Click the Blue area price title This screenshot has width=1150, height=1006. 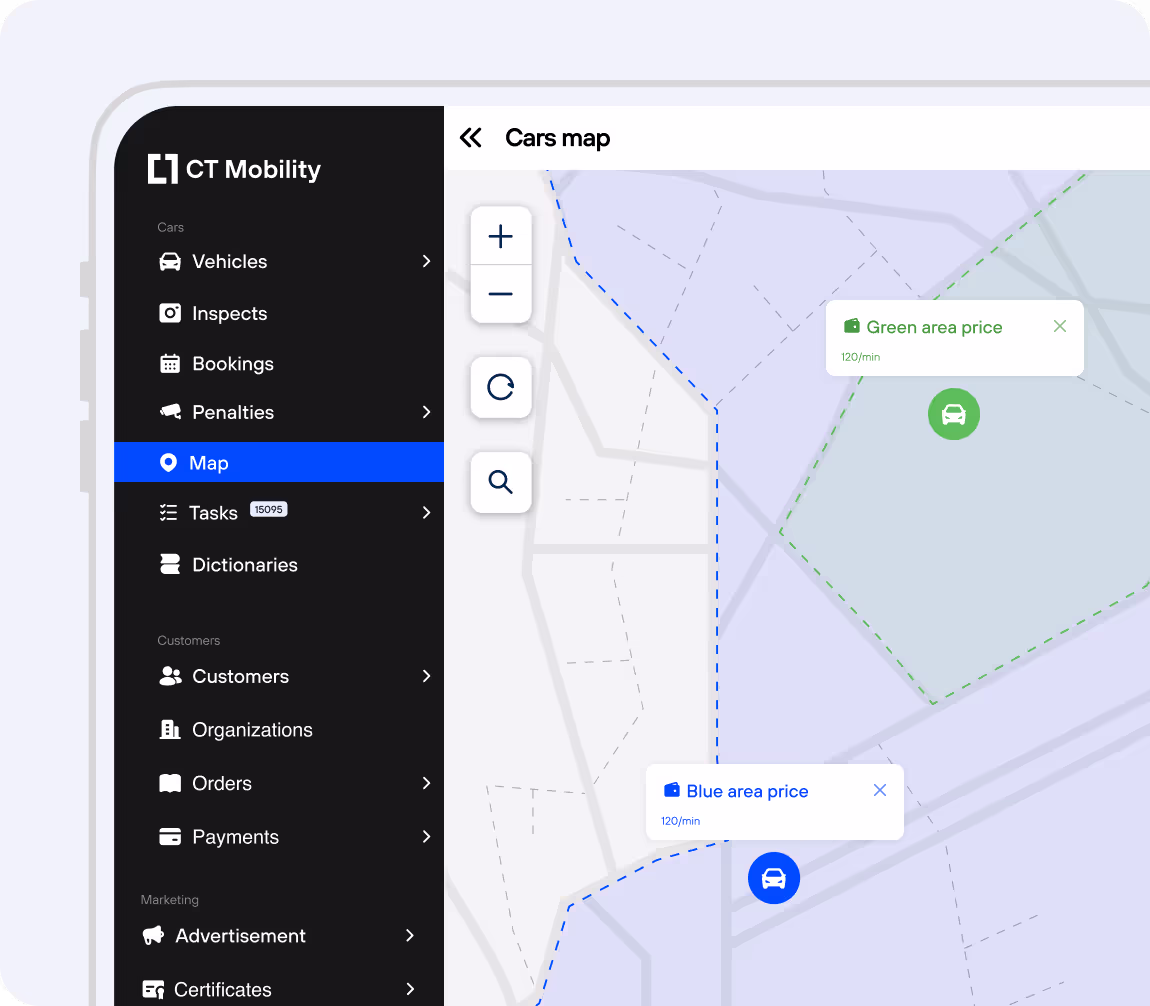(x=747, y=791)
